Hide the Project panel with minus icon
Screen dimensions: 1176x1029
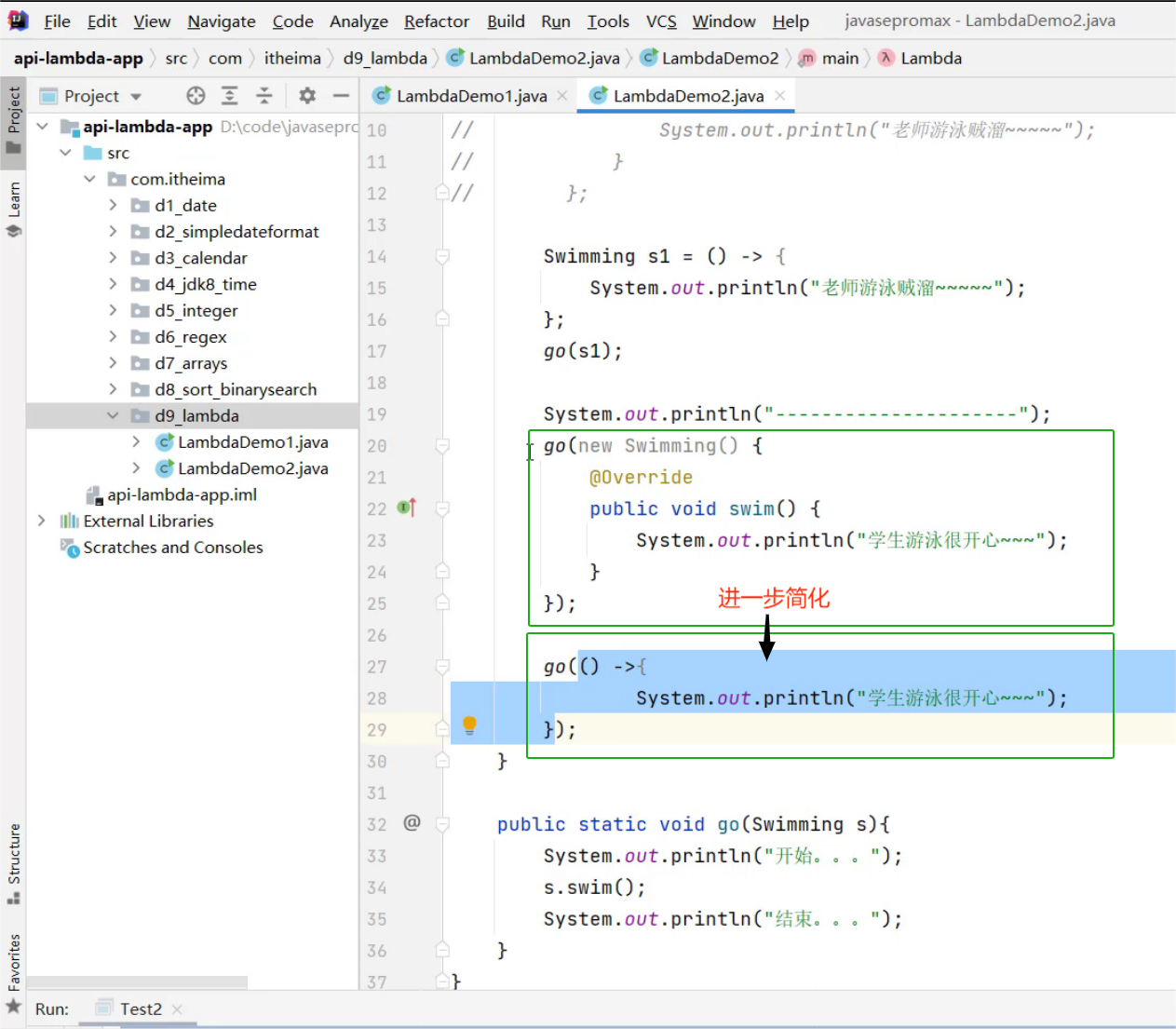pos(341,96)
